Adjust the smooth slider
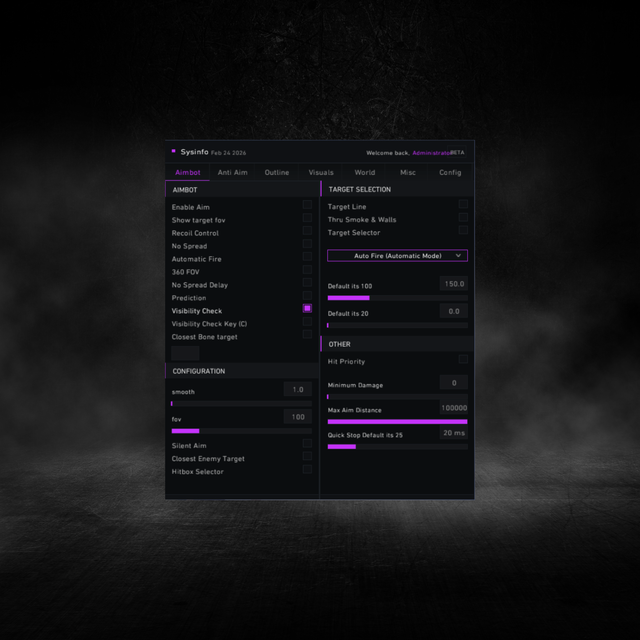Image resolution: width=640 pixels, height=640 pixels. coord(241,404)
